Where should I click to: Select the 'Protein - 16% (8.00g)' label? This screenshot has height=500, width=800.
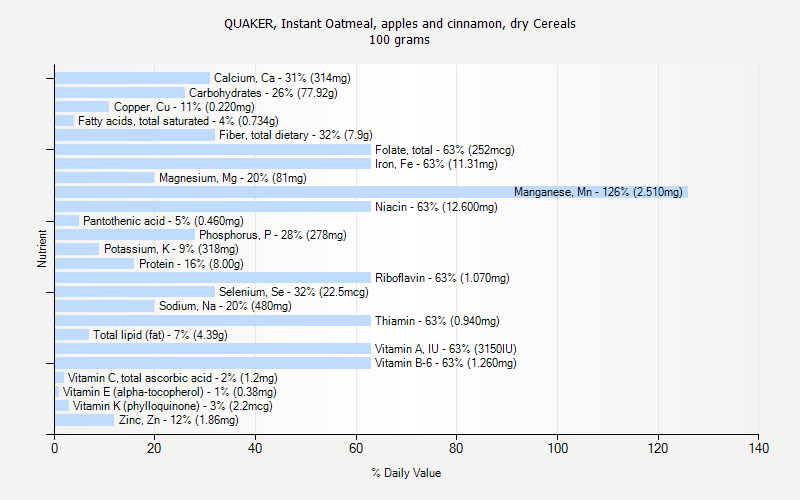point(191,264)
